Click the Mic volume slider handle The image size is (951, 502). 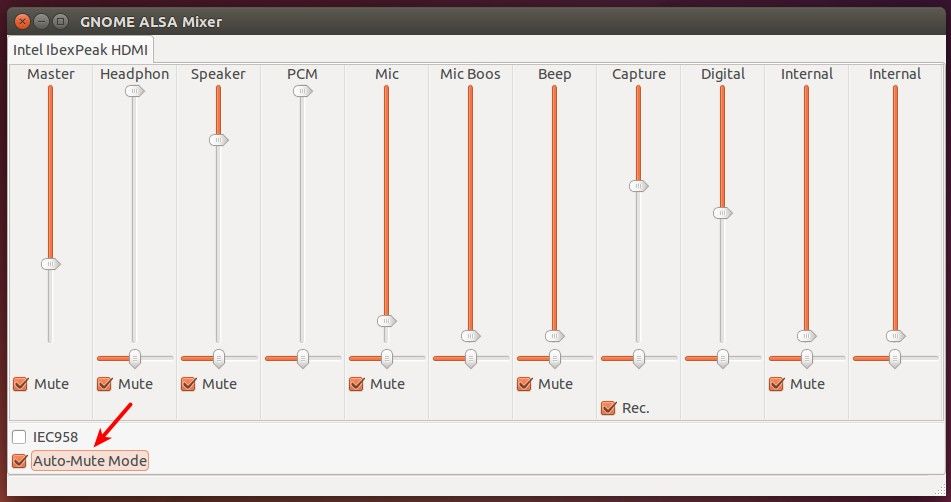386,321
